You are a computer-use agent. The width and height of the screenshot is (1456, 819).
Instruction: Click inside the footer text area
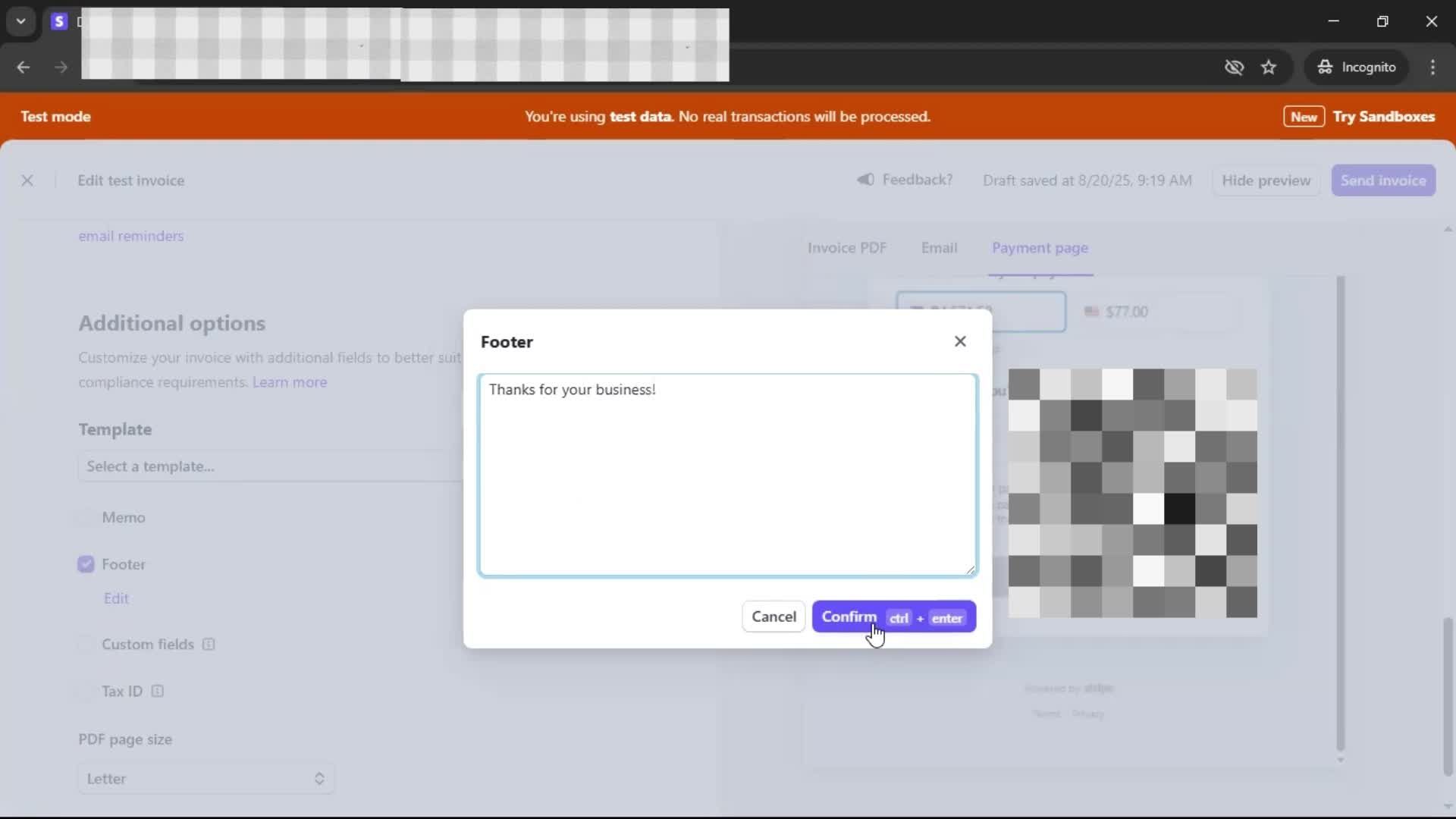click(727, 475)
